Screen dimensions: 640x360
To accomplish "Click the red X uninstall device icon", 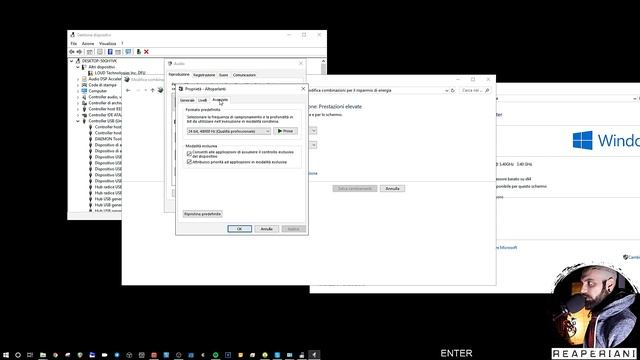I will 146,52.
